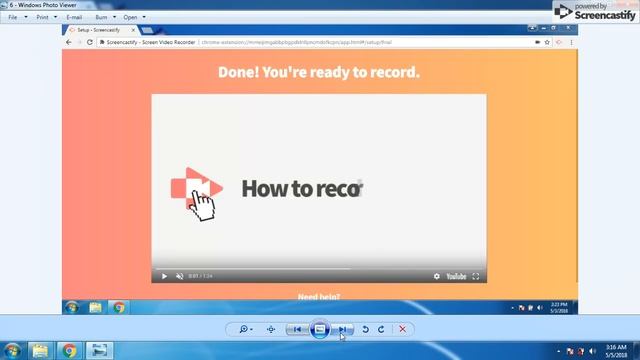640x360 pixels.
Task: Click the bookmark star in pictured address bar
Action: coord(547,42)
